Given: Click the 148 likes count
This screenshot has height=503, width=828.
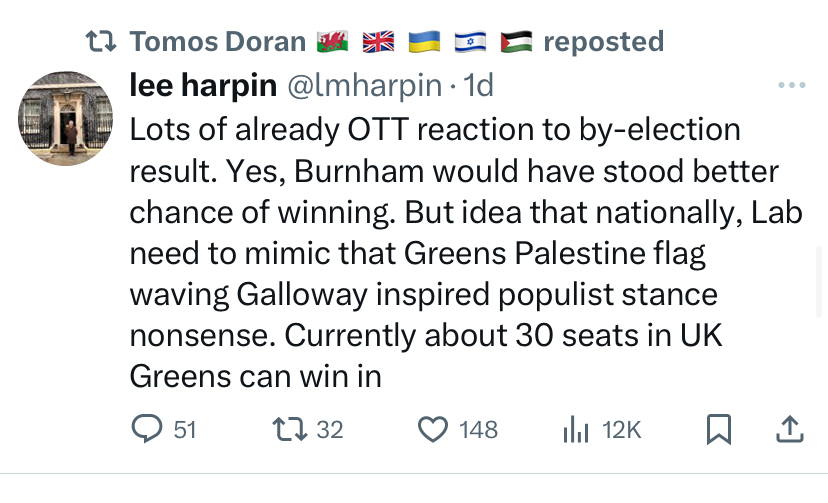Looking at the screenshot, I should (478, 430).
